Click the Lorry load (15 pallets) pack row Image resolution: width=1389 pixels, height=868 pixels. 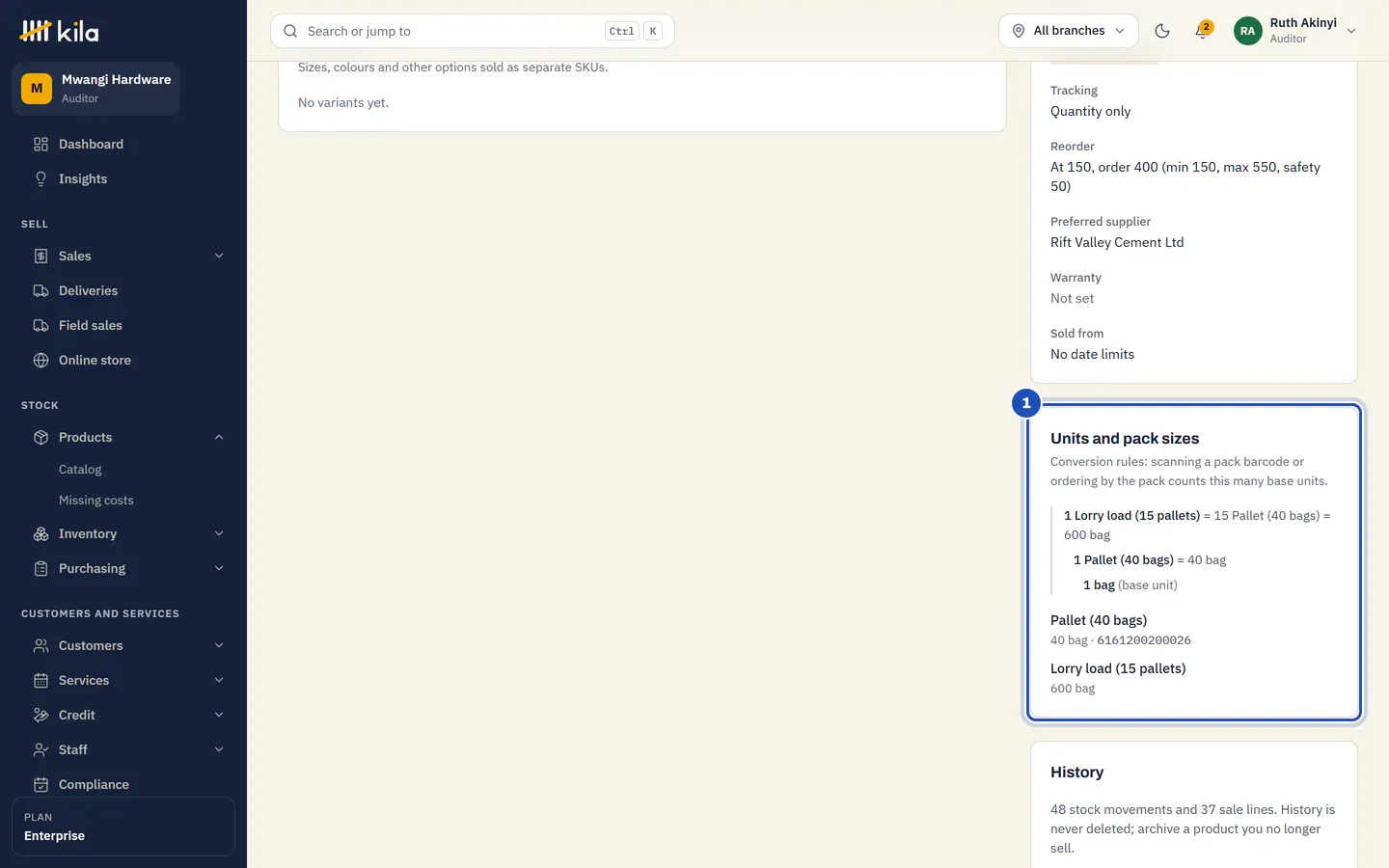click(1194, 678)
